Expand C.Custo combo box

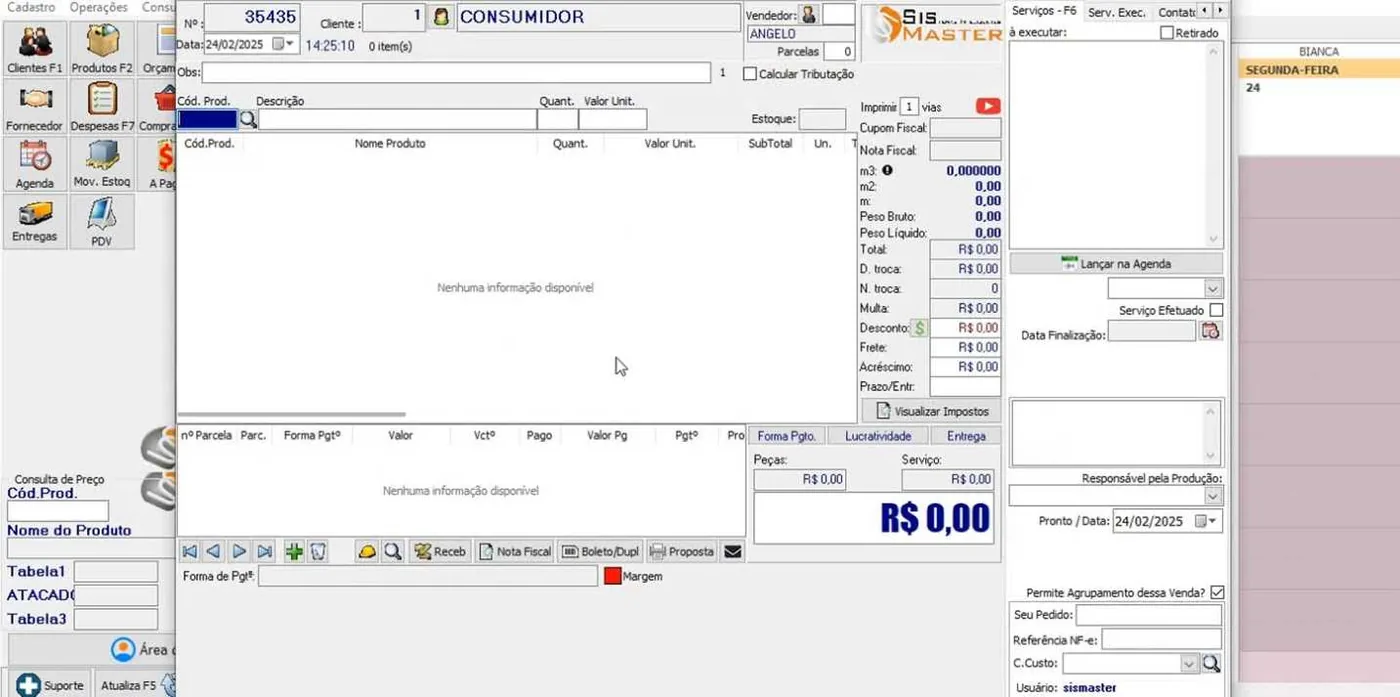[1189, 663]
